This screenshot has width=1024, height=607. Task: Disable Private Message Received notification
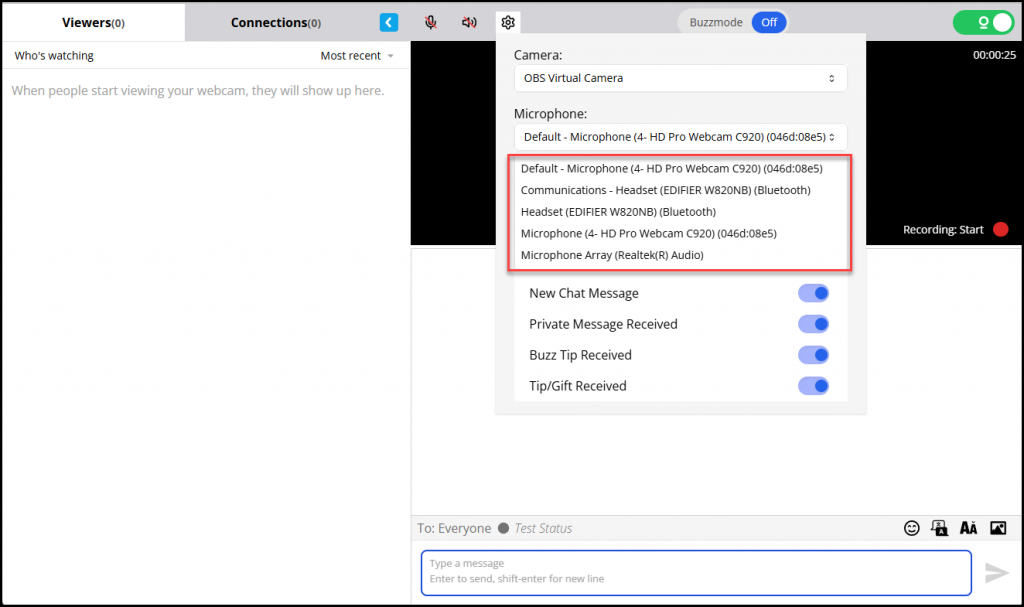click(x=813, y=324)
